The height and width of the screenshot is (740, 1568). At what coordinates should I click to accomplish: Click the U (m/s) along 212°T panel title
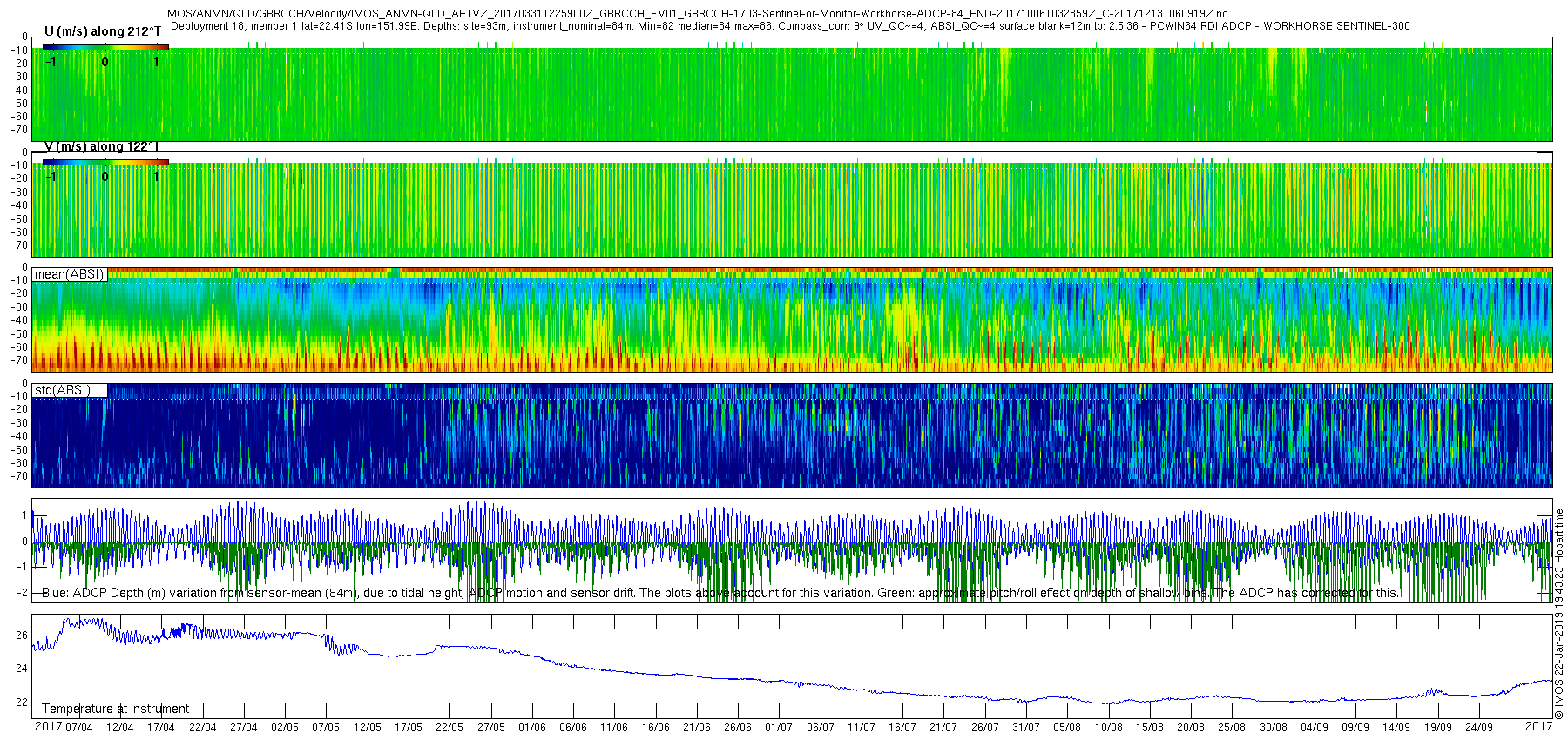click(x=103, y=31)
